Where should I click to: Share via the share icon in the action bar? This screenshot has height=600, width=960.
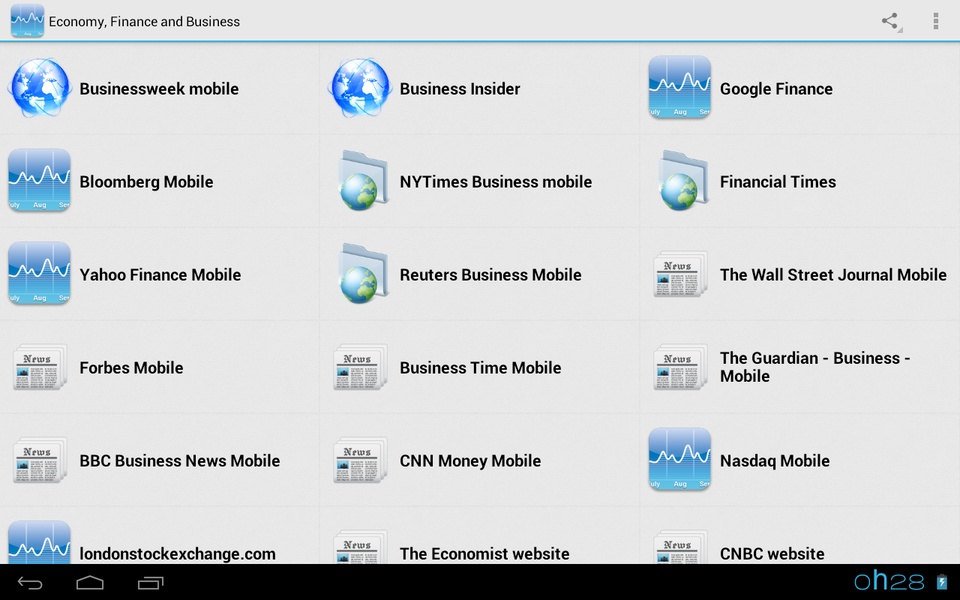pyautogui.click(x=891, y=21)
